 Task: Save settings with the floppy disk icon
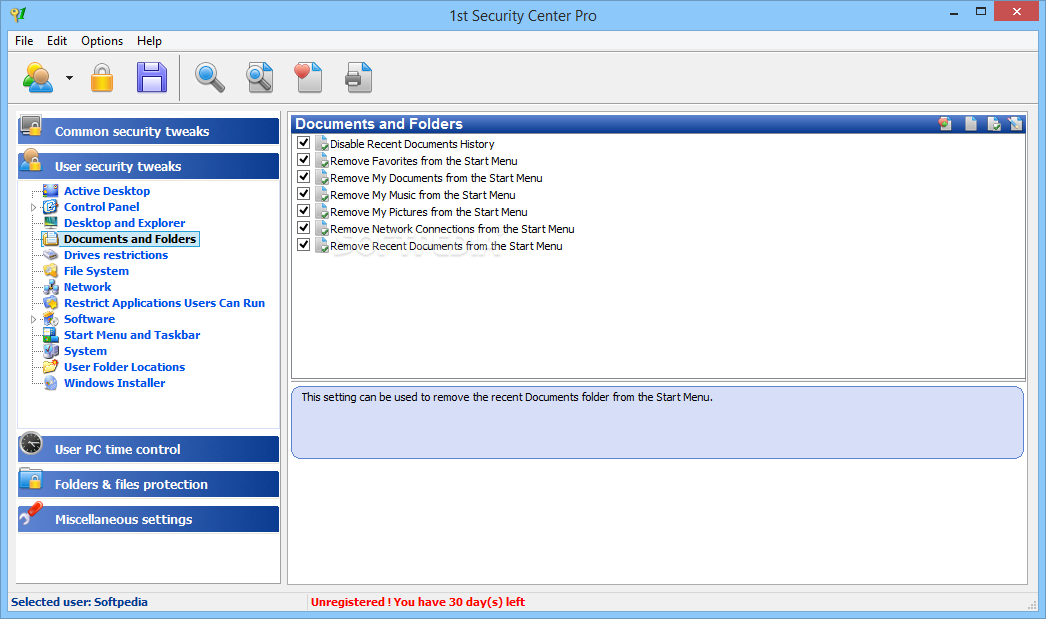[152, 77]
